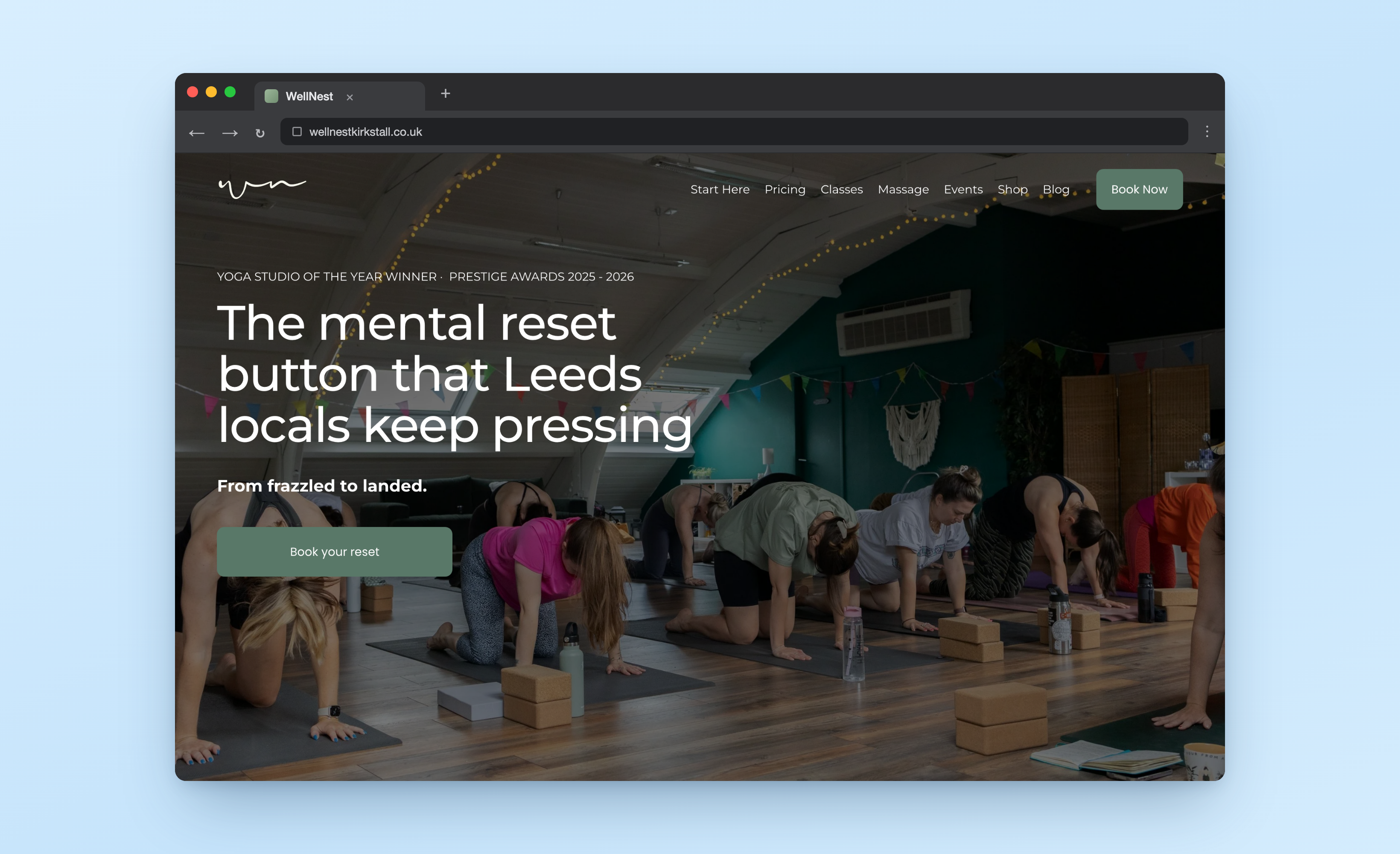Click the WellNest tab favicon
This screenshot has width=1400, height=854.
[271, 96]
